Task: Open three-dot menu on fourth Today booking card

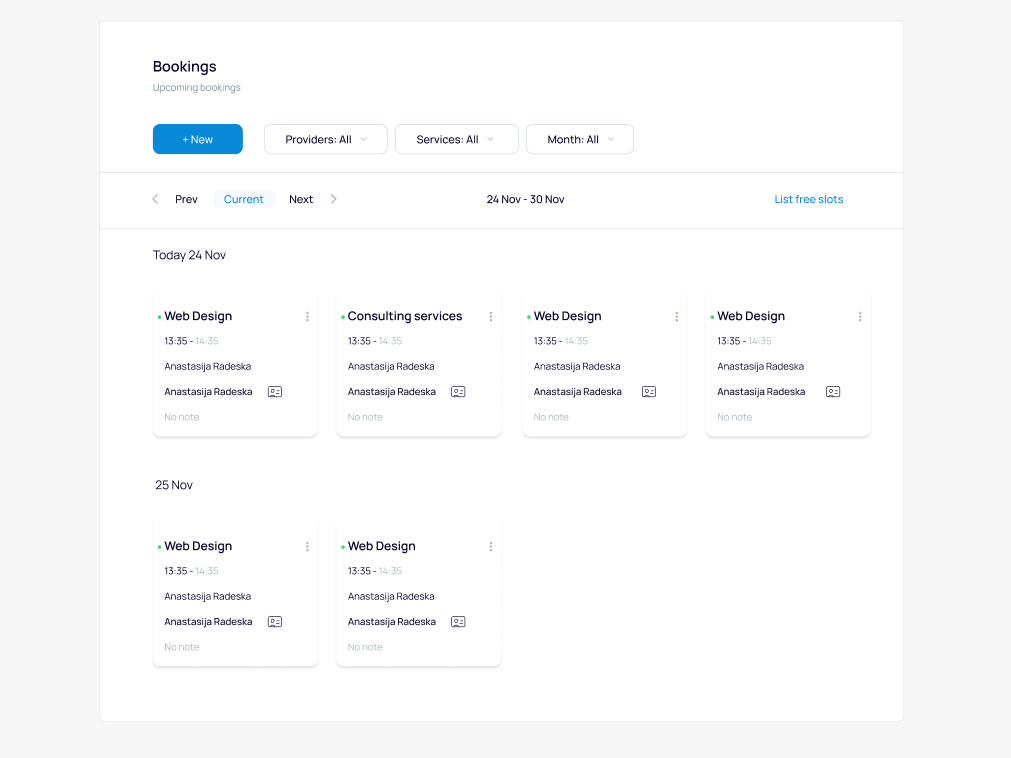Action: click(x=860, y=317)
